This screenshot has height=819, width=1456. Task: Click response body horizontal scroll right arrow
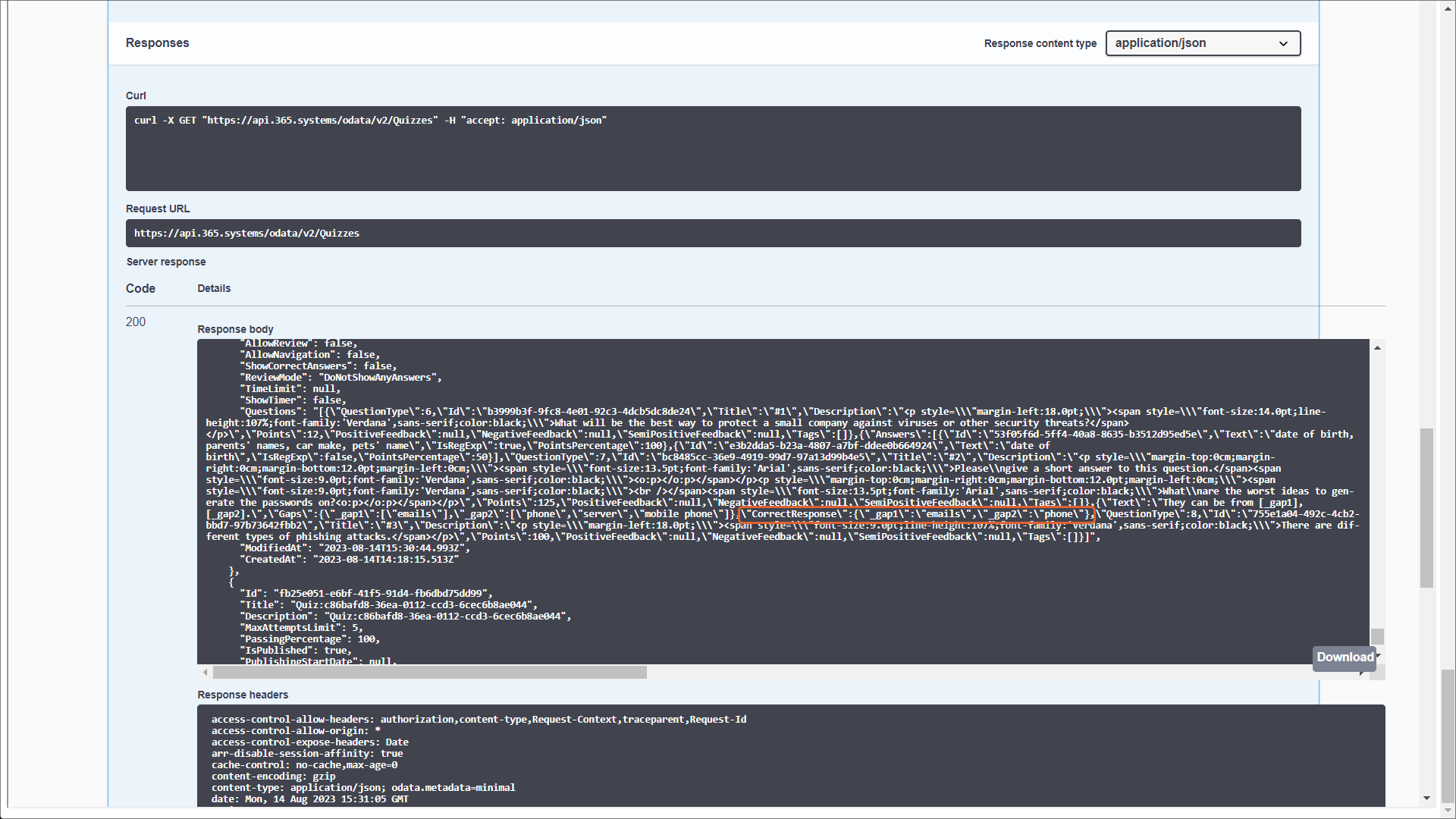coord(1362,673)
